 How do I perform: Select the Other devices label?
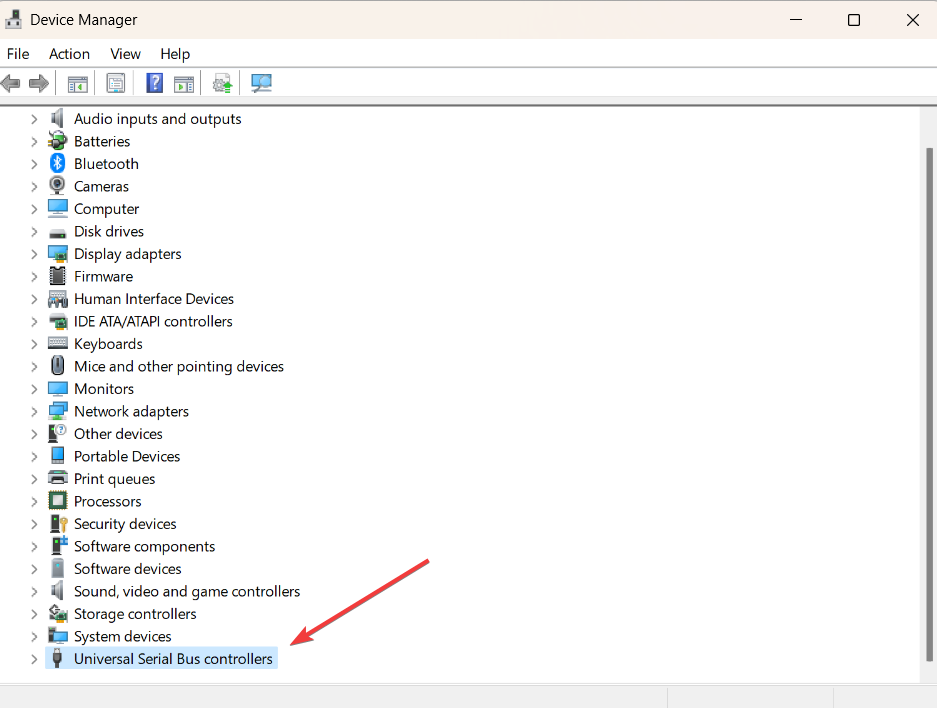118,434
